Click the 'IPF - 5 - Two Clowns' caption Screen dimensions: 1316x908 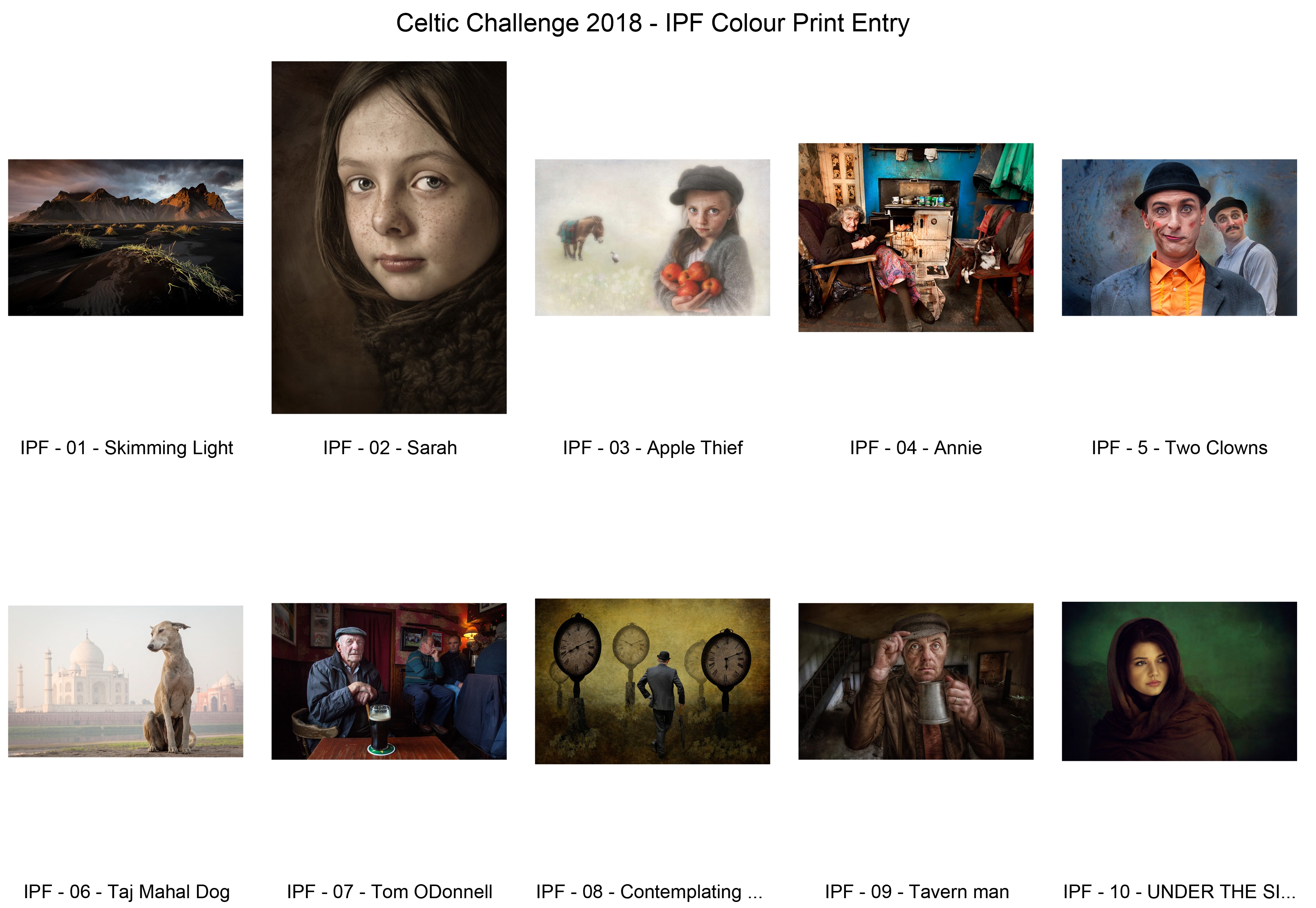pos(1179,448)
